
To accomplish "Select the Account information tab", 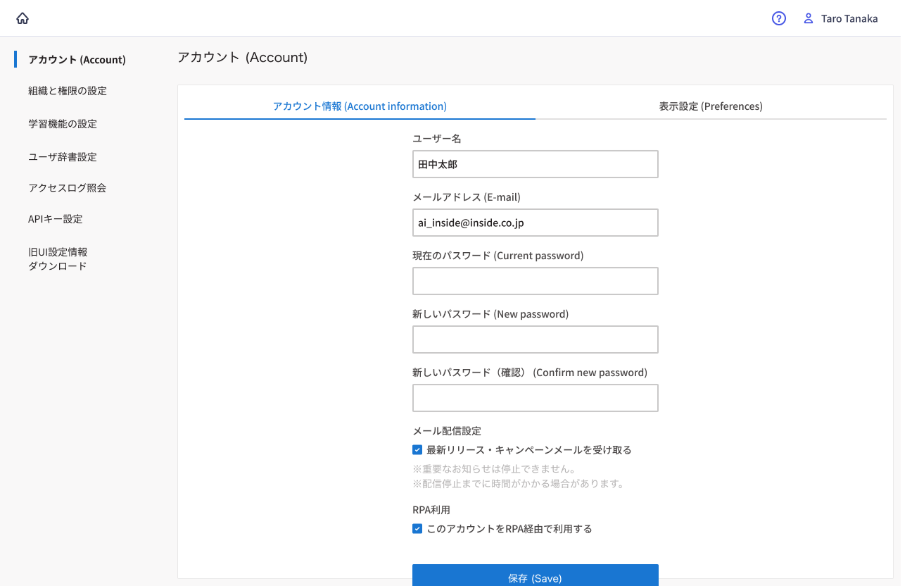I will 359,106.
